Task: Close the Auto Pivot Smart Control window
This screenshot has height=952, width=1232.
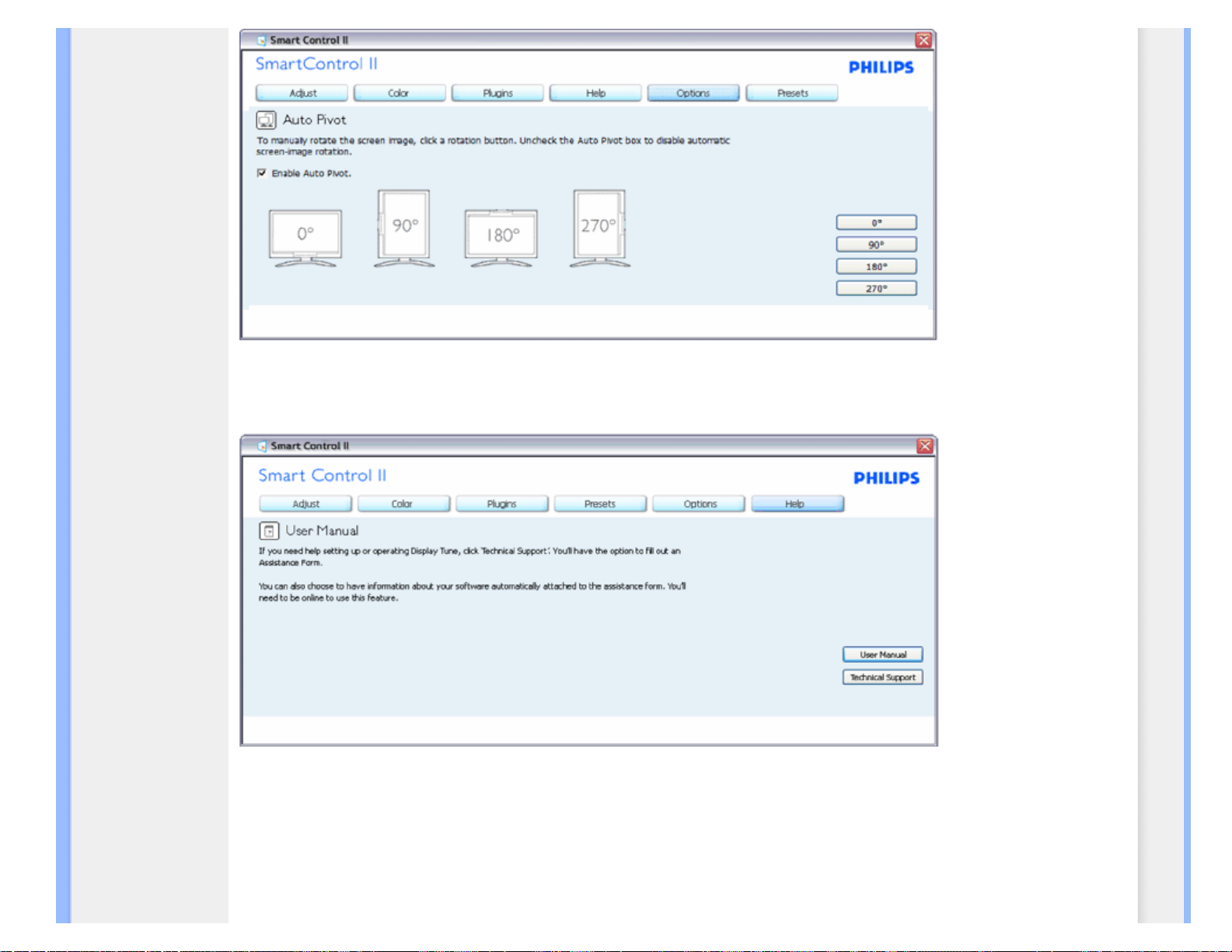Action: [923, 40]
